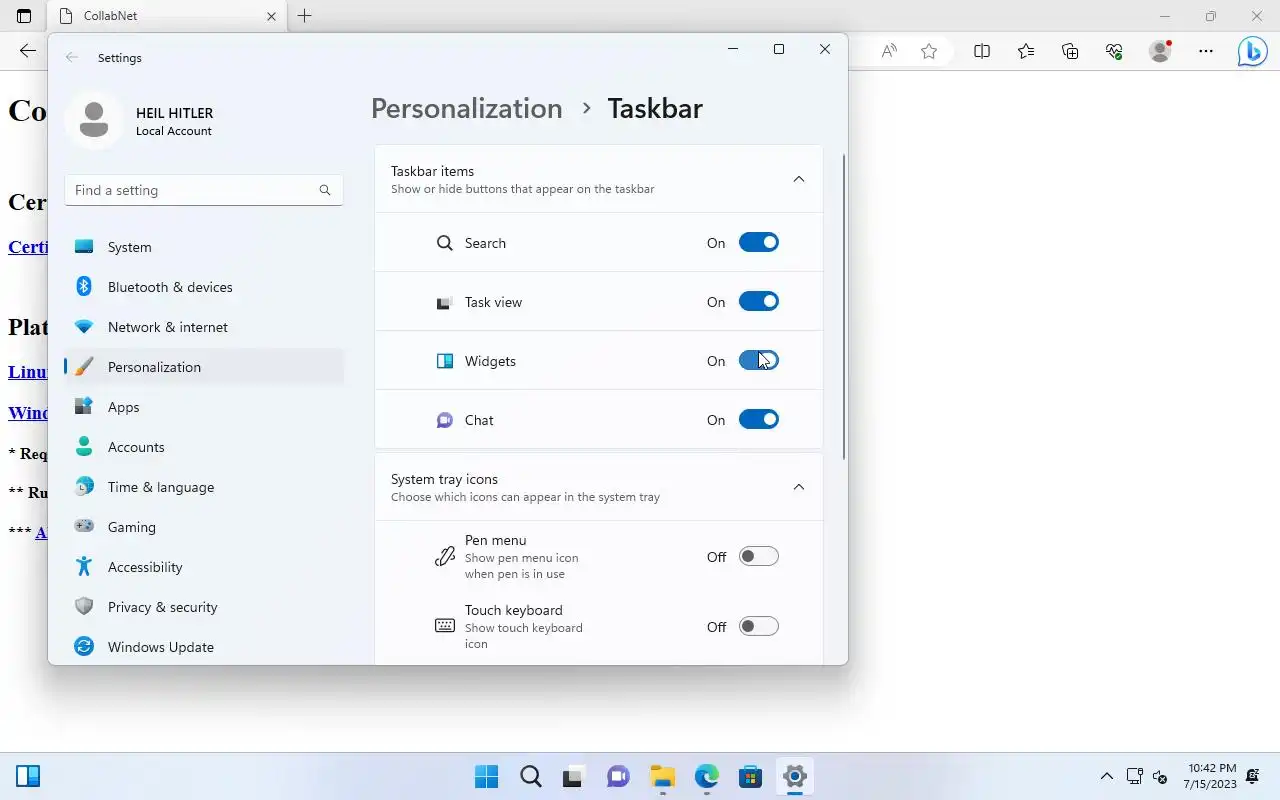Image resolution: width=1280 pixels, height=800 pixels.
Task: Click the Search magnifier icon in Taskbar items
Action: [445, 243]
